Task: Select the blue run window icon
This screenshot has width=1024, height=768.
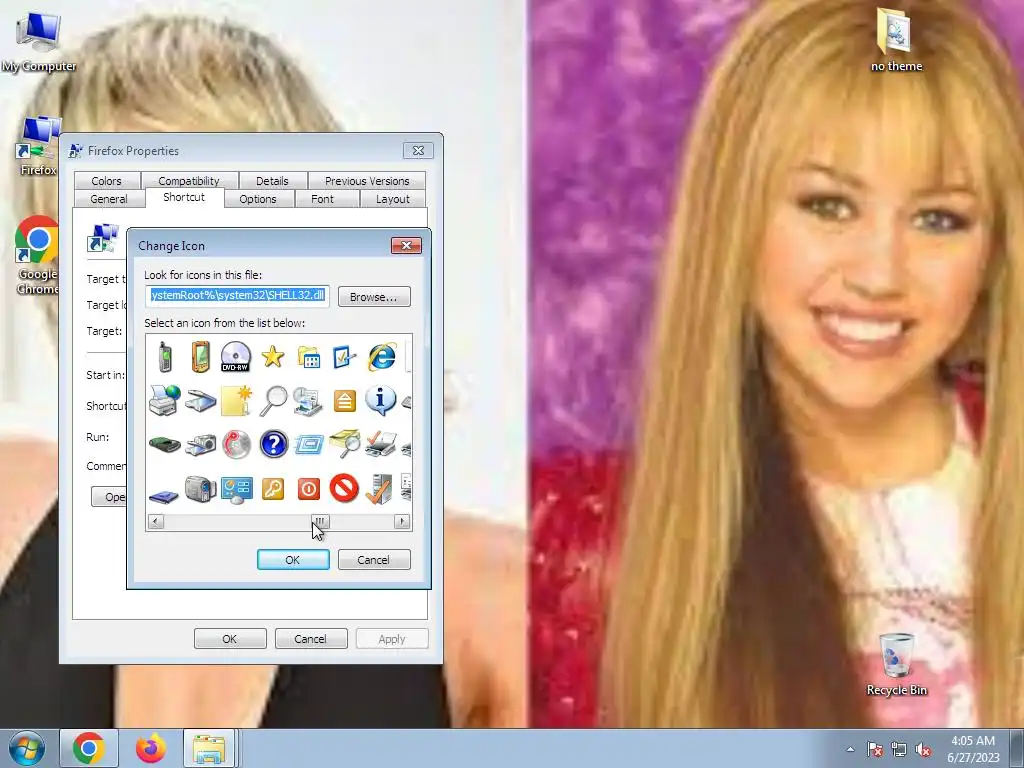Action: [308, 445]
